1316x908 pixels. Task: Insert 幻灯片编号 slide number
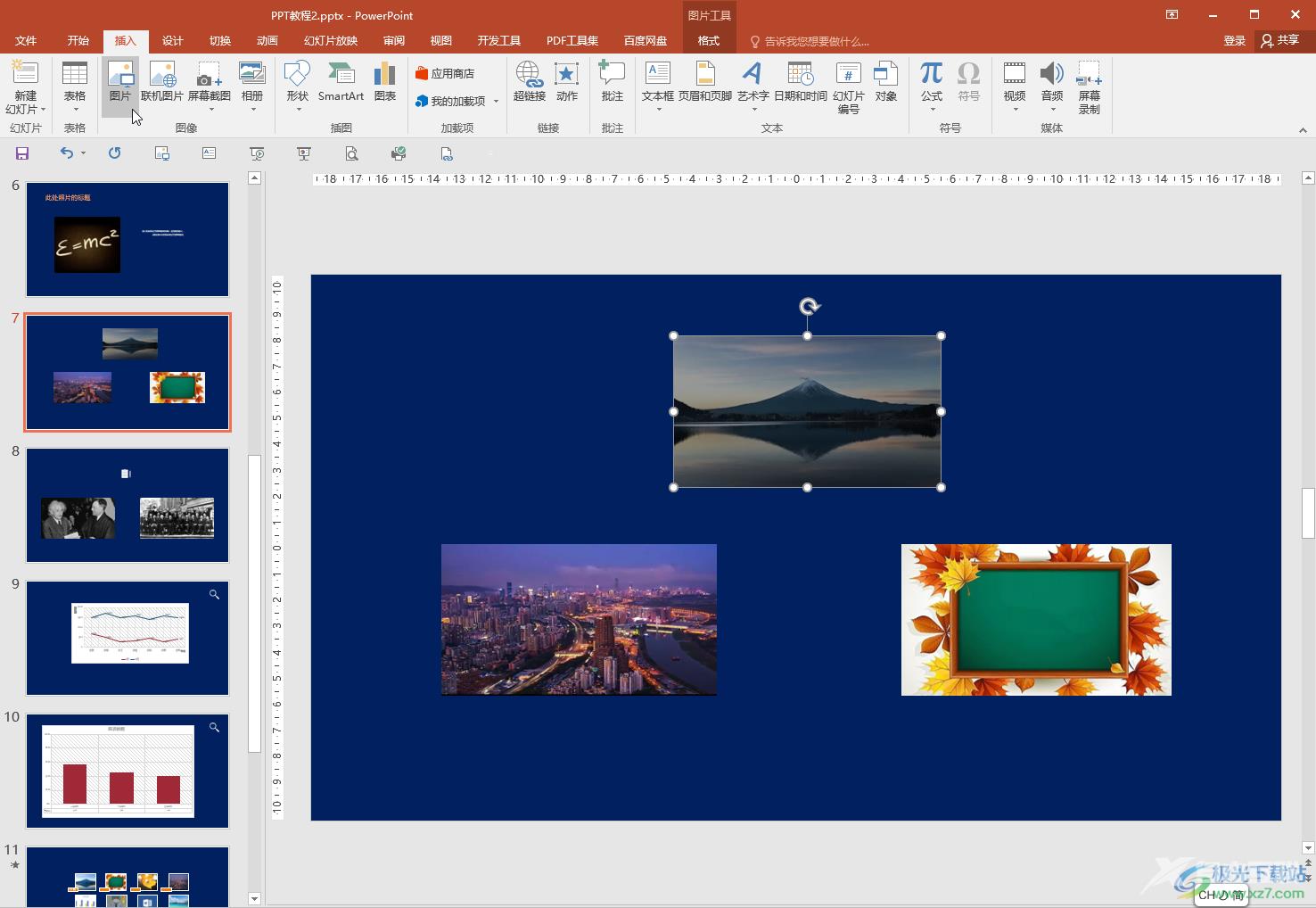pyautogui.click(x=848, y=87)
